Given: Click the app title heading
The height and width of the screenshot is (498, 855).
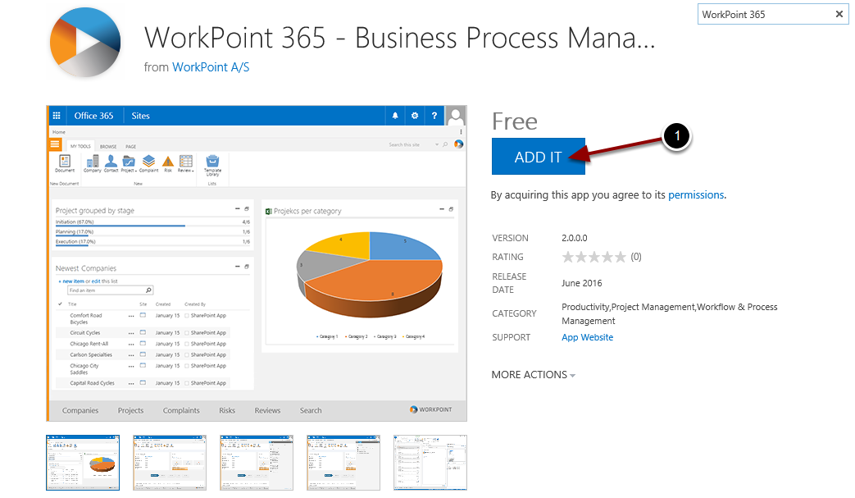Looking at the screenshot, I should tap(399, 38).
